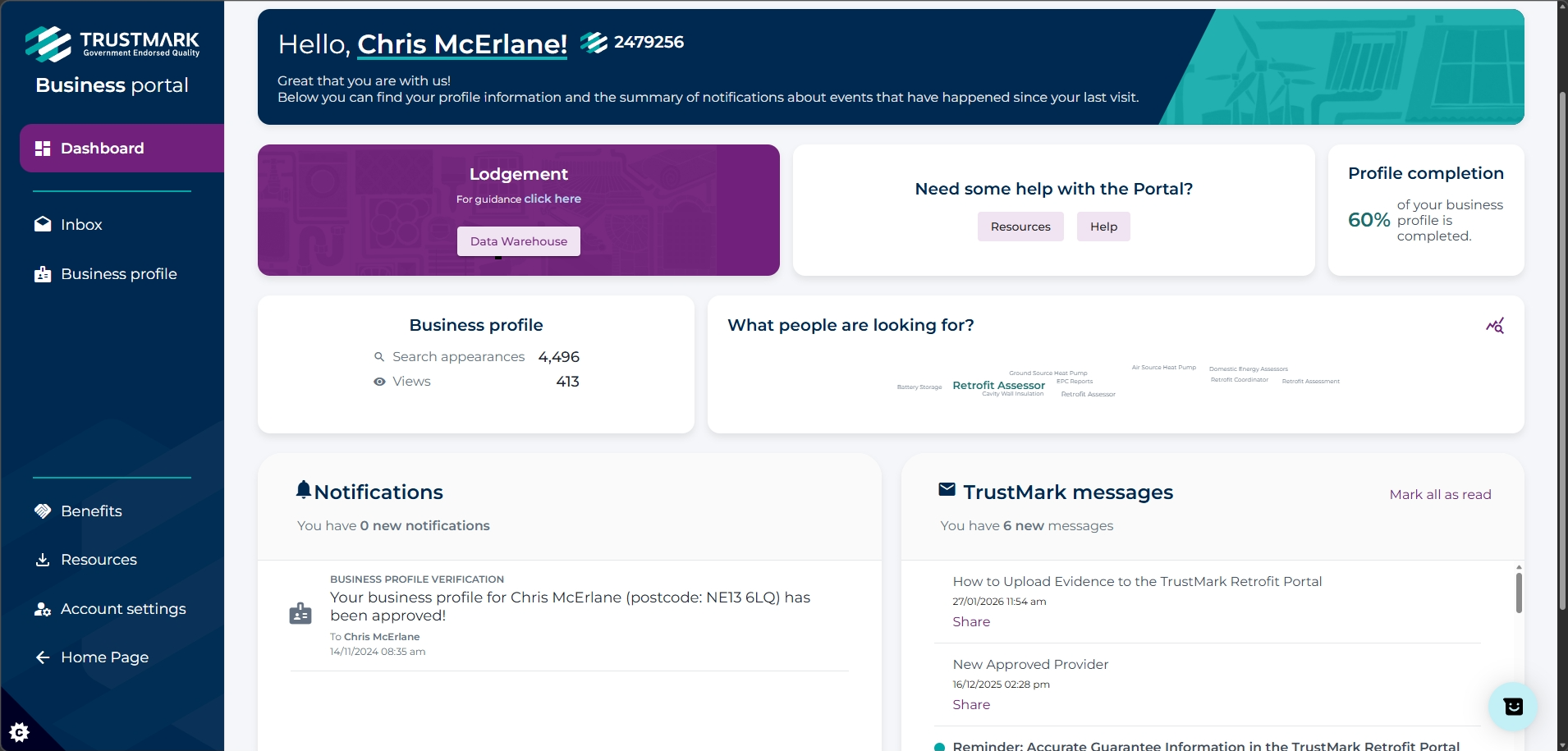This screenshot has height=751, width=1568.
Task: Click 'To Chris McErlane' in the notification
Action: 375,637
